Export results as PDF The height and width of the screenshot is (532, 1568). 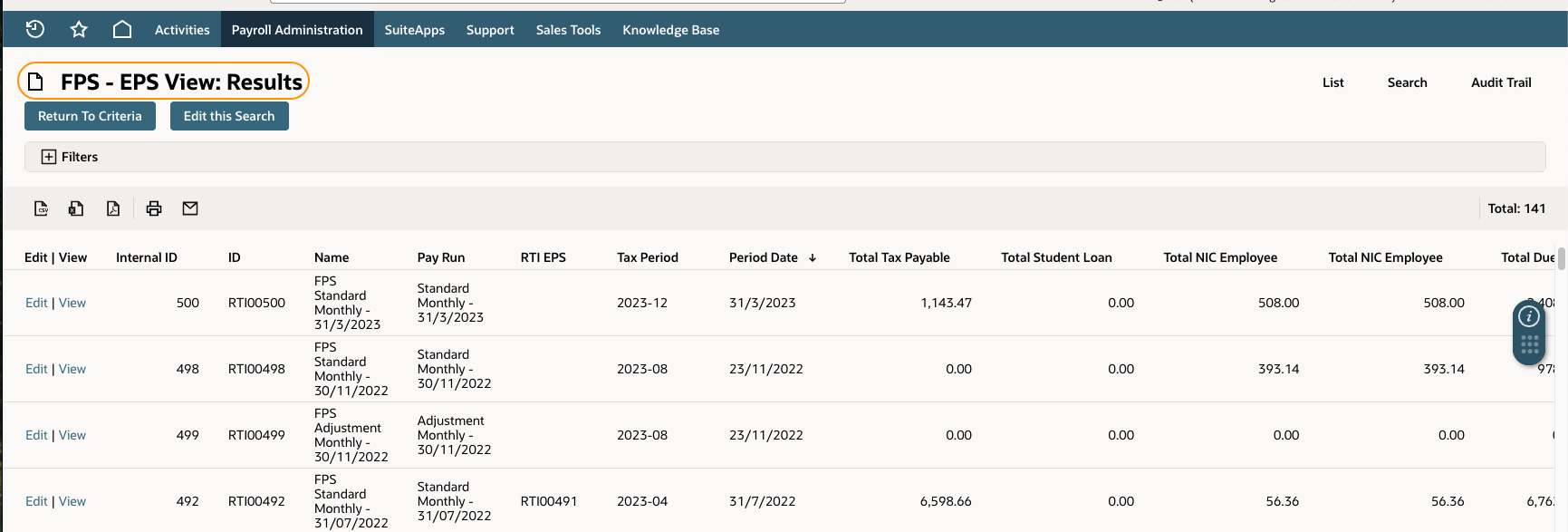point(113,208)
